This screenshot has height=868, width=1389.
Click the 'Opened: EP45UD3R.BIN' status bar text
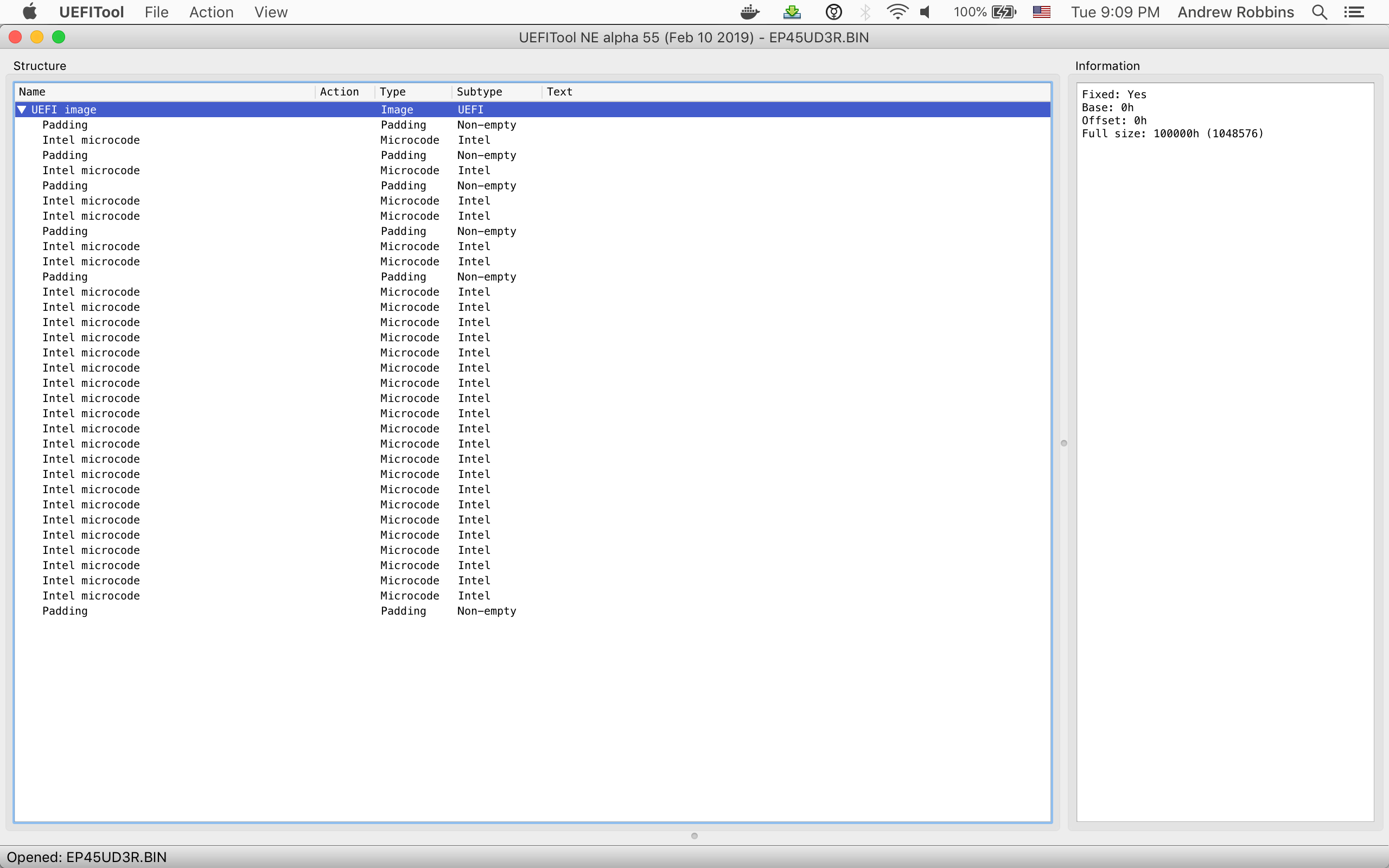[87, 857]
